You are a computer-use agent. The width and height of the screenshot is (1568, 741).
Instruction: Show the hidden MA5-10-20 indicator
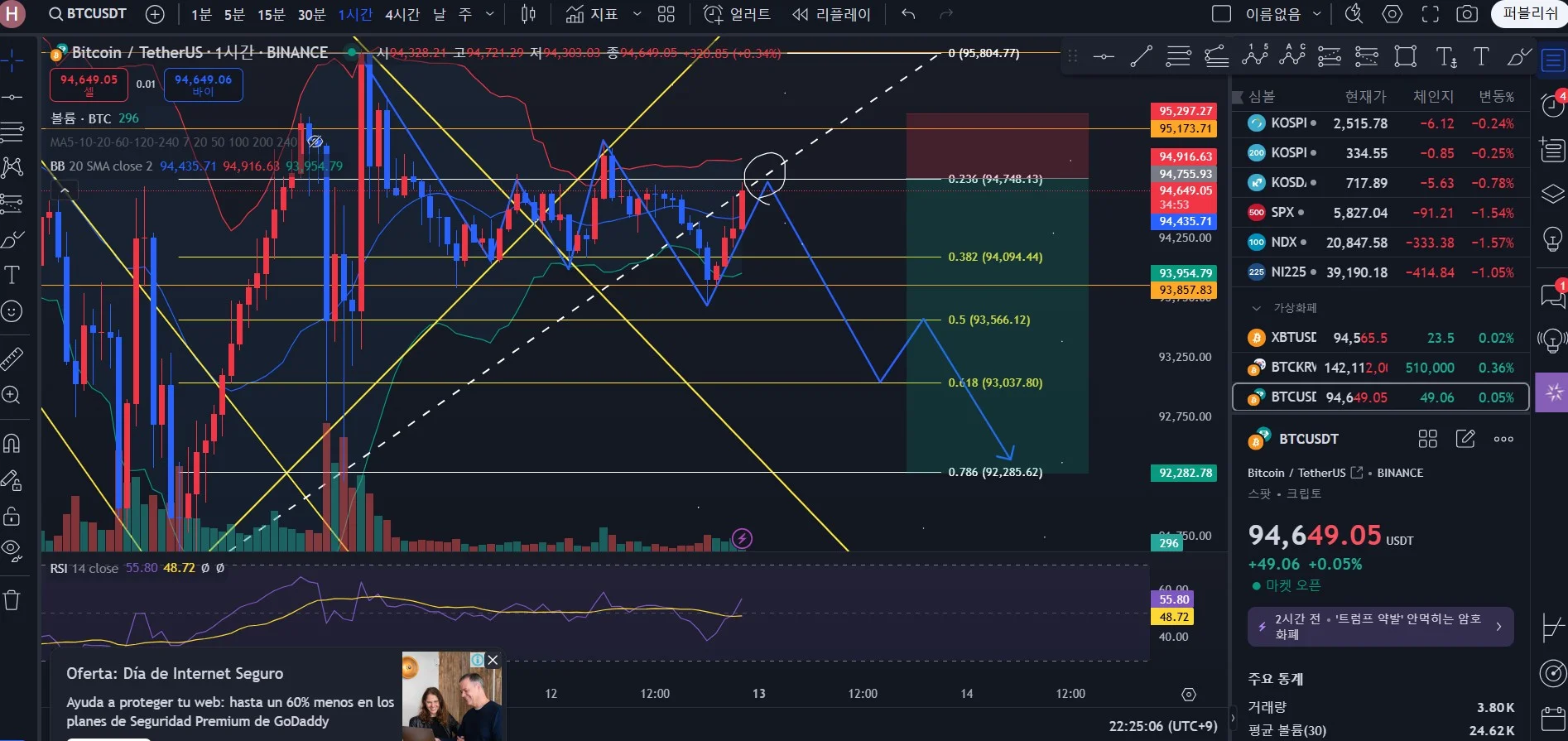point(315,142)
